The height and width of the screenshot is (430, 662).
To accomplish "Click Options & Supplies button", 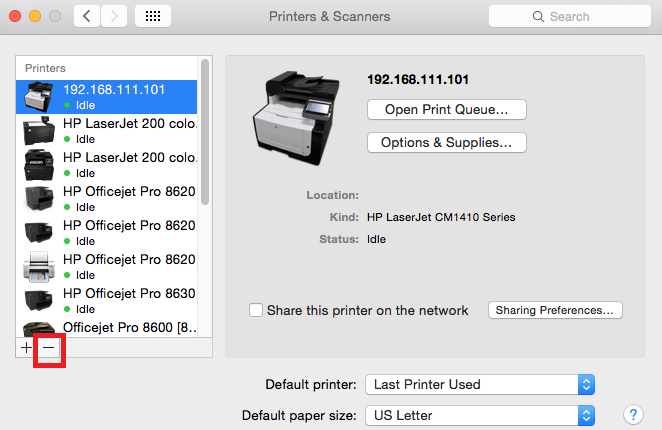I will pos(446,143).
